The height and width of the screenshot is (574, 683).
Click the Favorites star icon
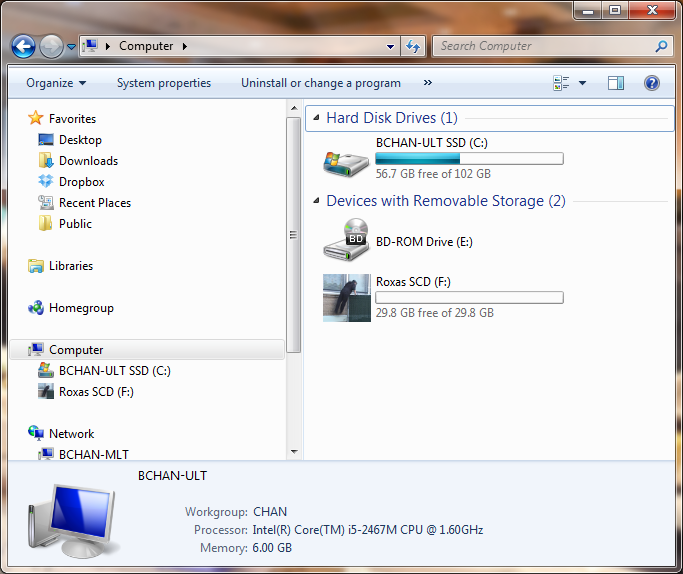[36, 118]
